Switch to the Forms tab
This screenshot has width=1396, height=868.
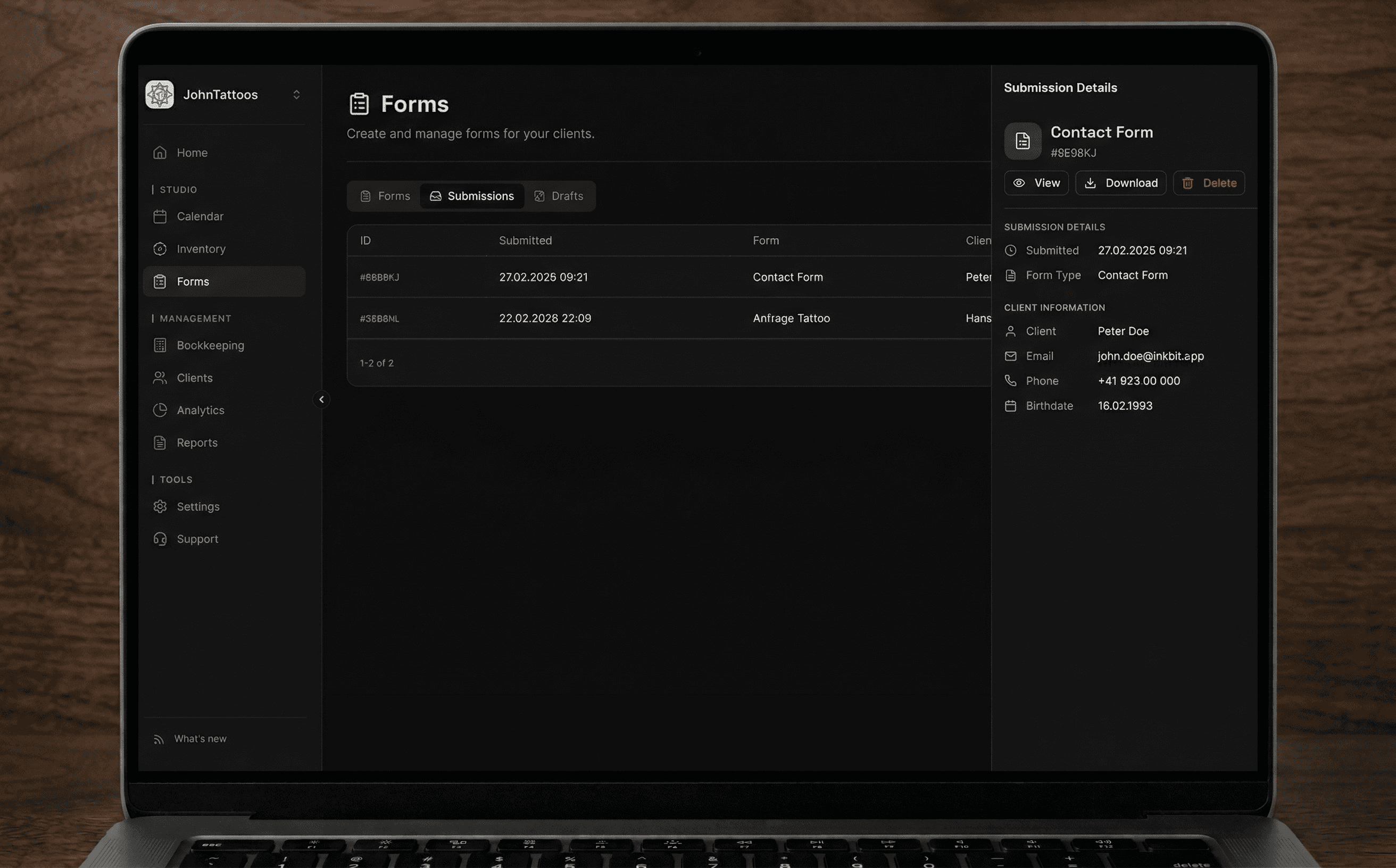pos(385,196)
